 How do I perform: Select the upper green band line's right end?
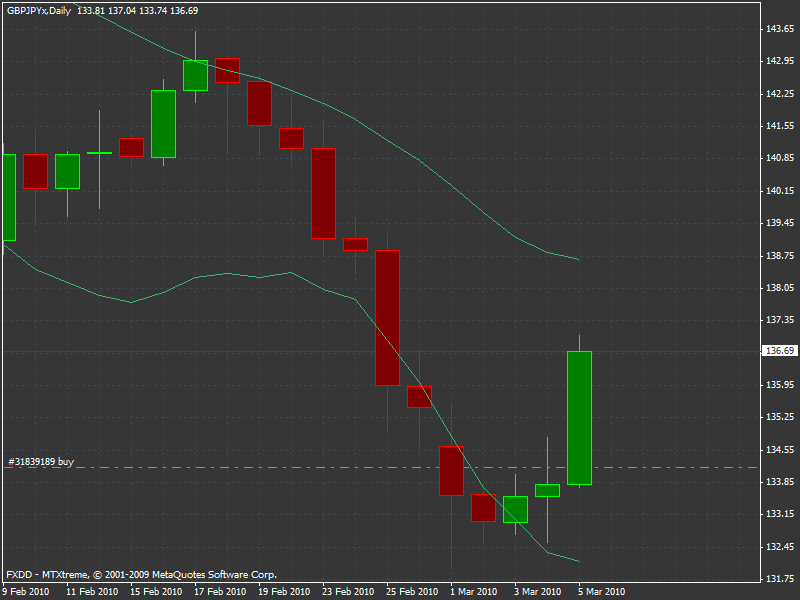pos(577,259)
